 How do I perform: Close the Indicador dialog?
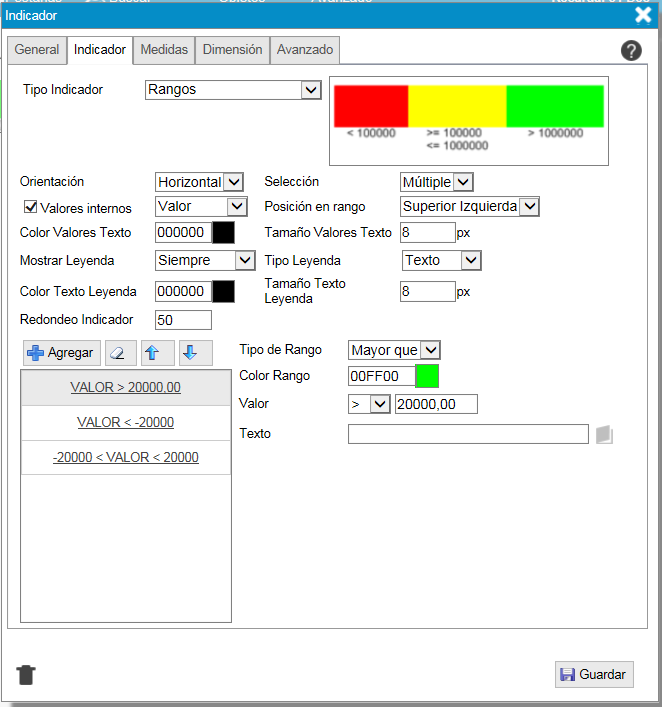coord(643,15)
